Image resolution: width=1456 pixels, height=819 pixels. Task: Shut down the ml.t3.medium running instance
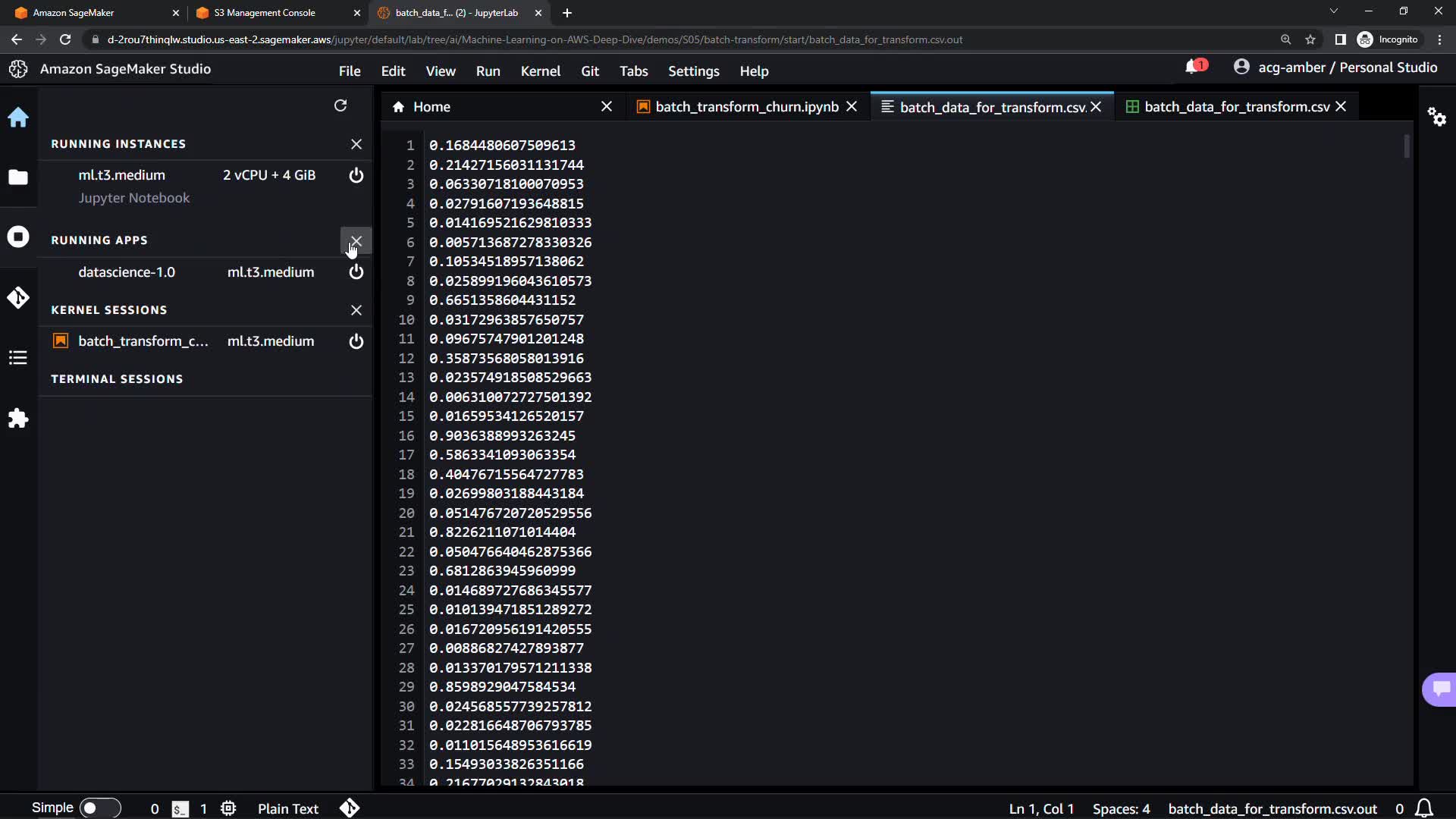[356, 175]
